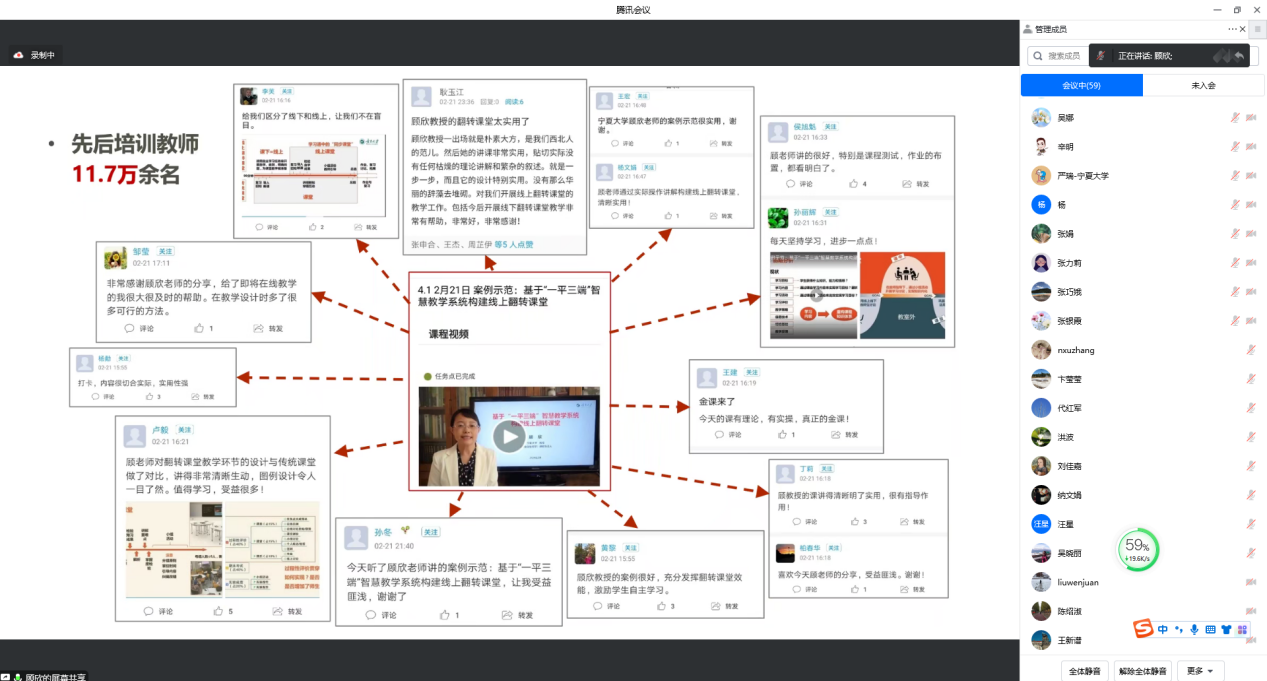The image size is (1267, 681).
Task: Click camera-off icon next to 辛明
Action: 1251,147
